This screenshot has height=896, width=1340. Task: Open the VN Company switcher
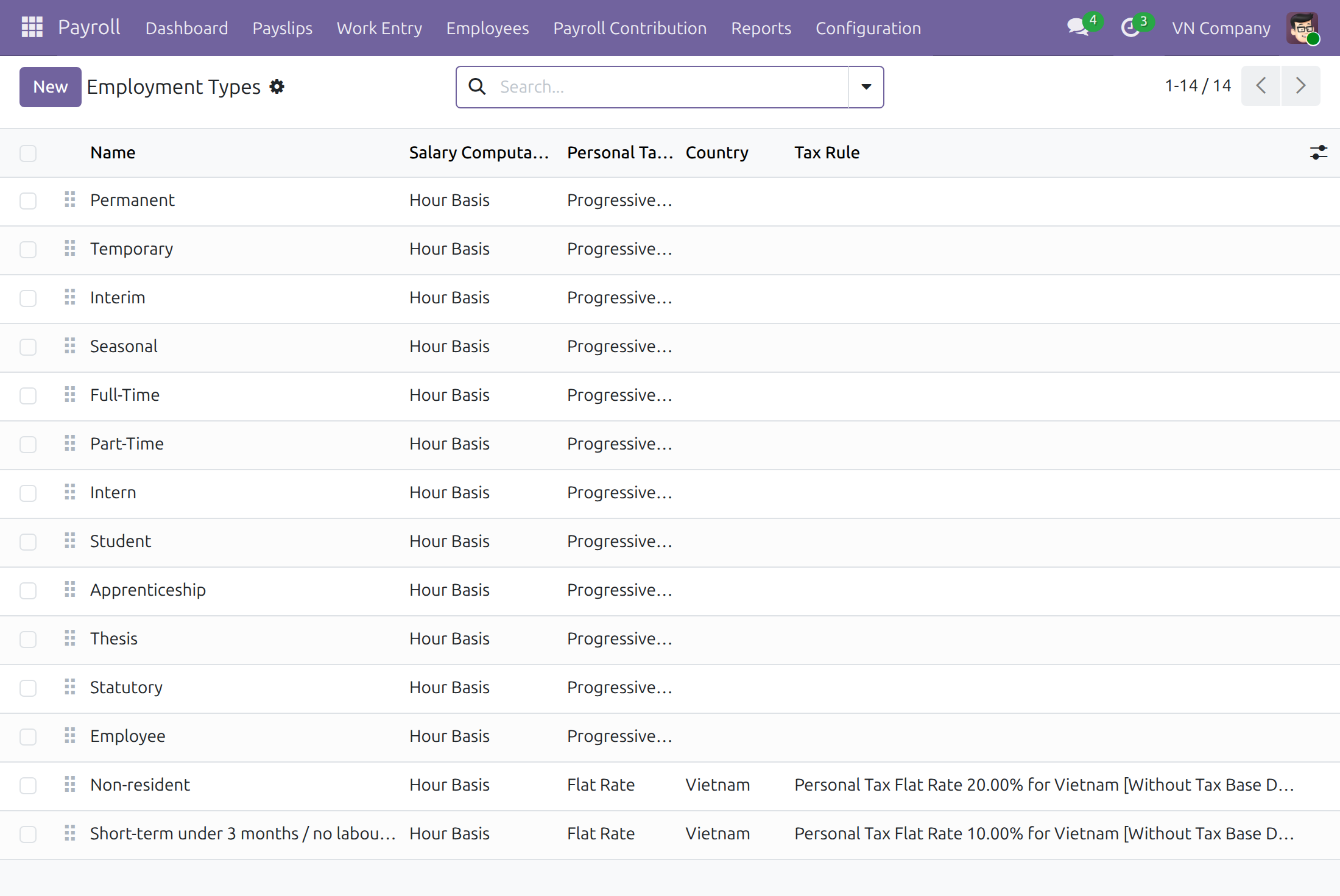coord(1221,28)
